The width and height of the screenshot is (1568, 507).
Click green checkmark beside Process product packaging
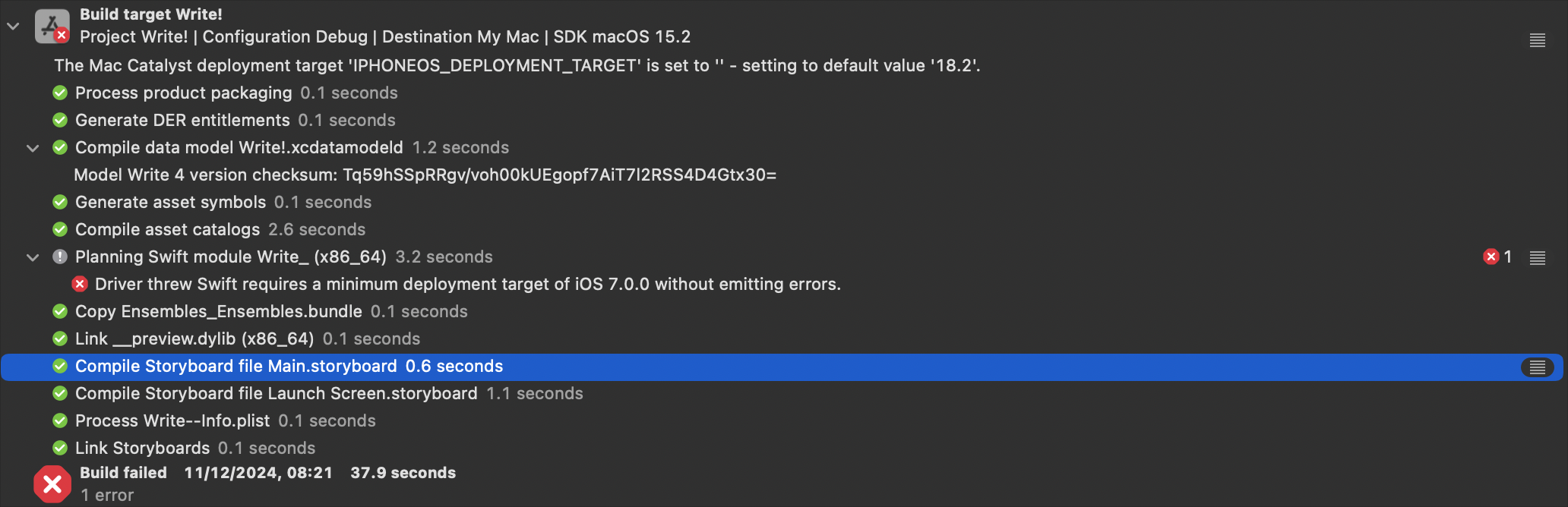click(x=60, y=93)
